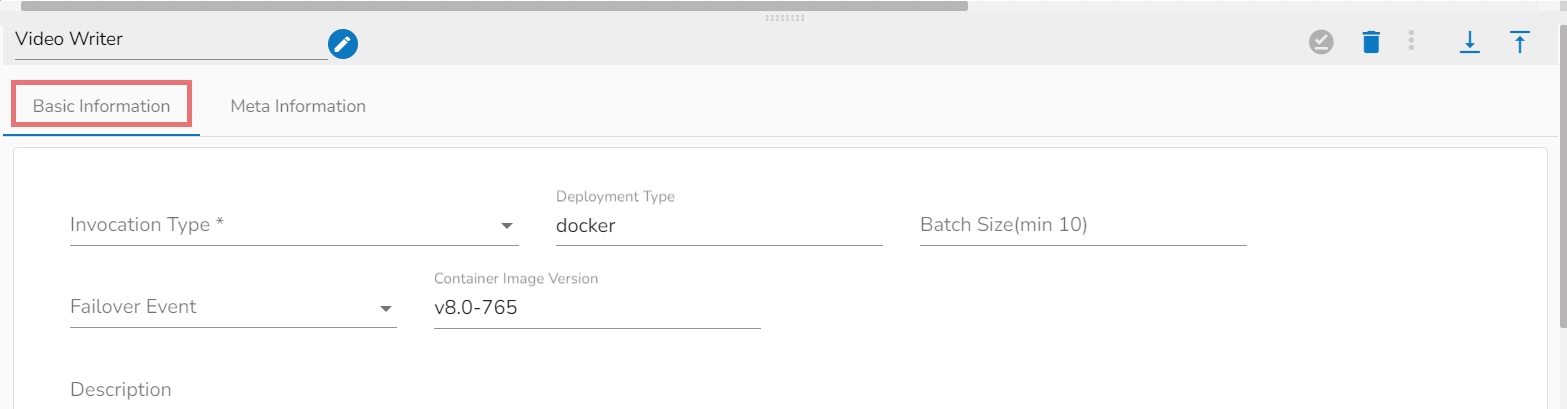Delete the component with trash icon
The height and width of the screenshot is (409, 1567).
point(1371,42)
